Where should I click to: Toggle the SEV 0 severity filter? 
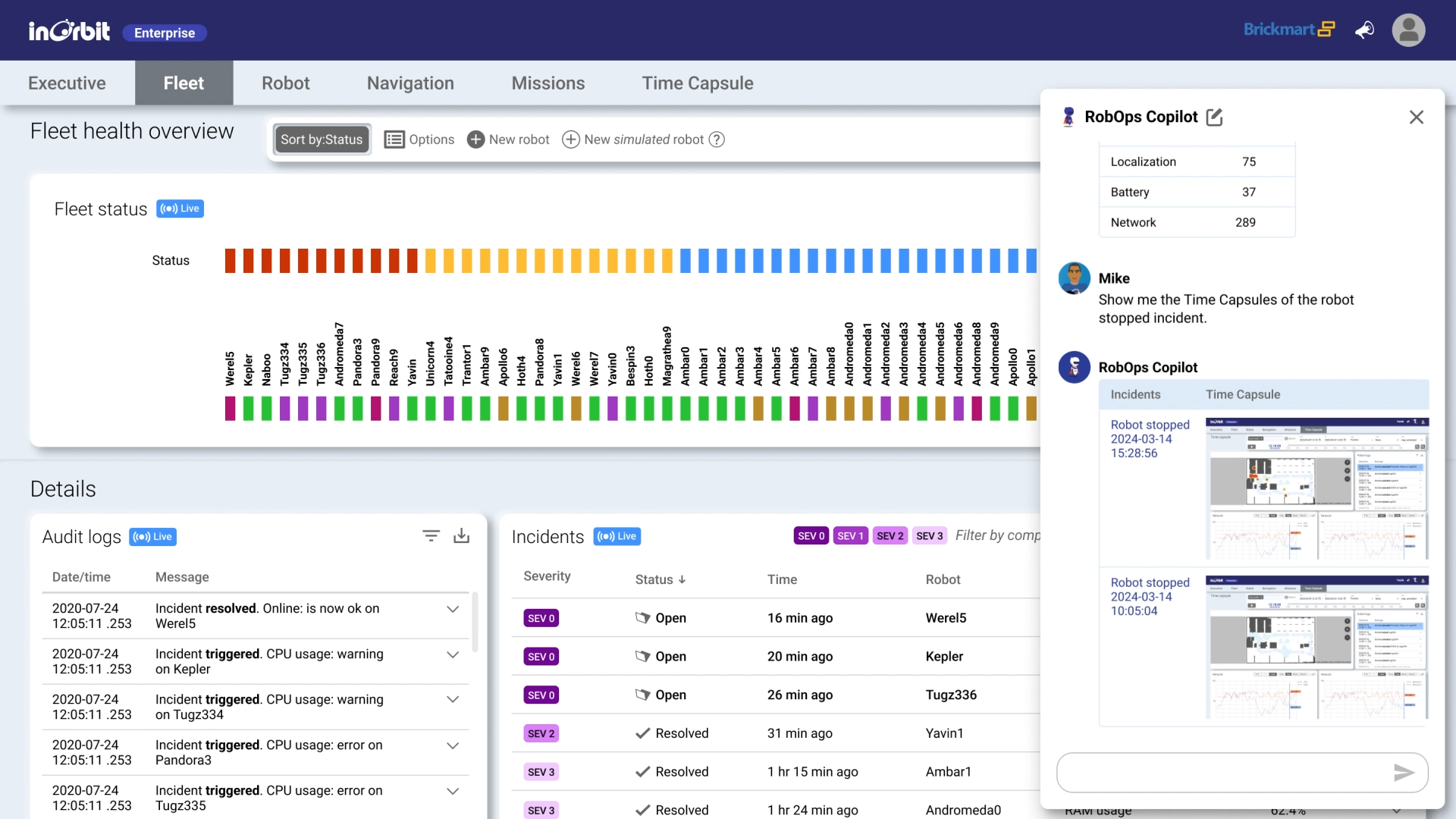[x=811, y=536]
